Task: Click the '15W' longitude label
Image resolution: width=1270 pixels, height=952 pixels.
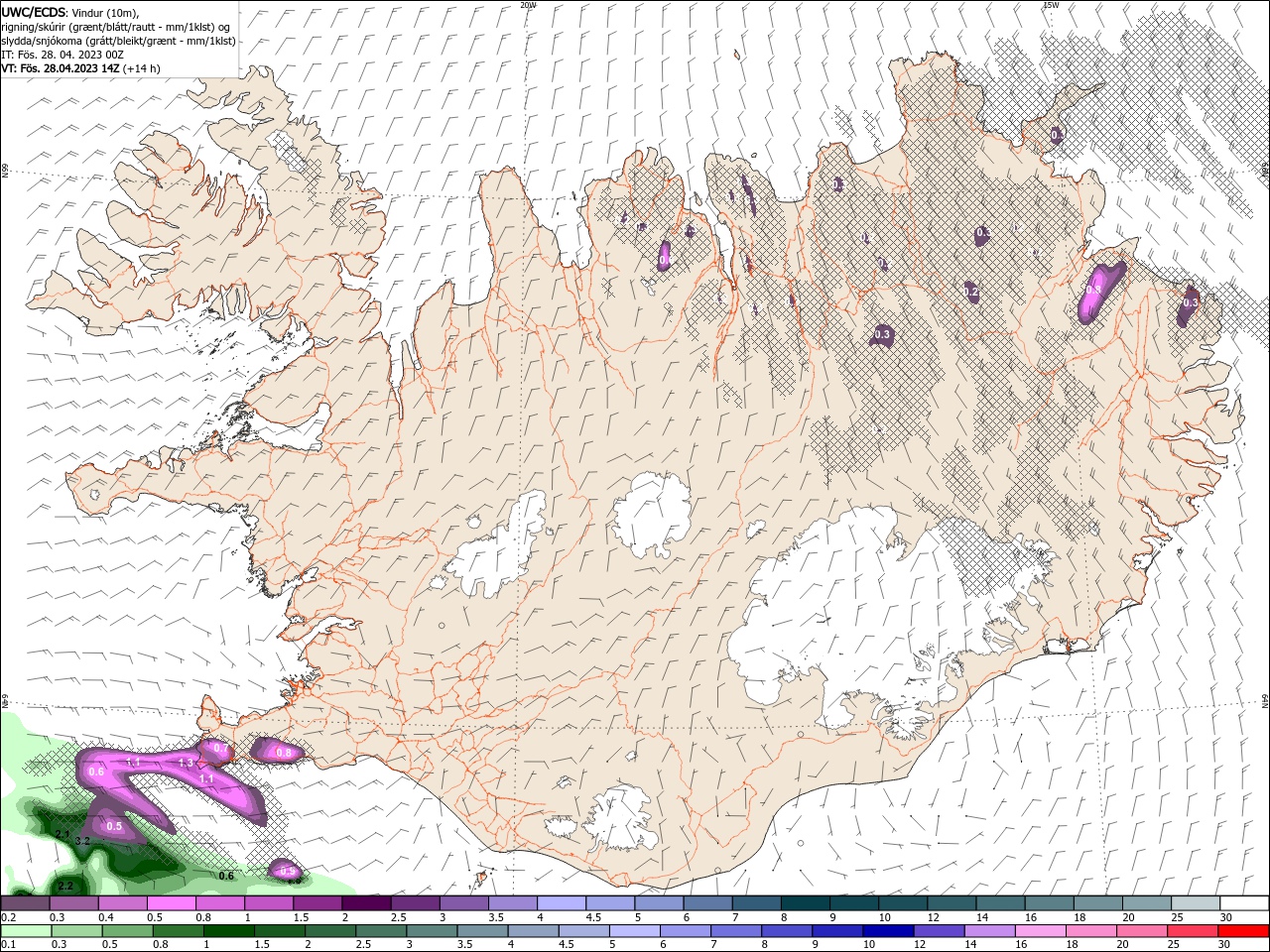Action: 1051,5
